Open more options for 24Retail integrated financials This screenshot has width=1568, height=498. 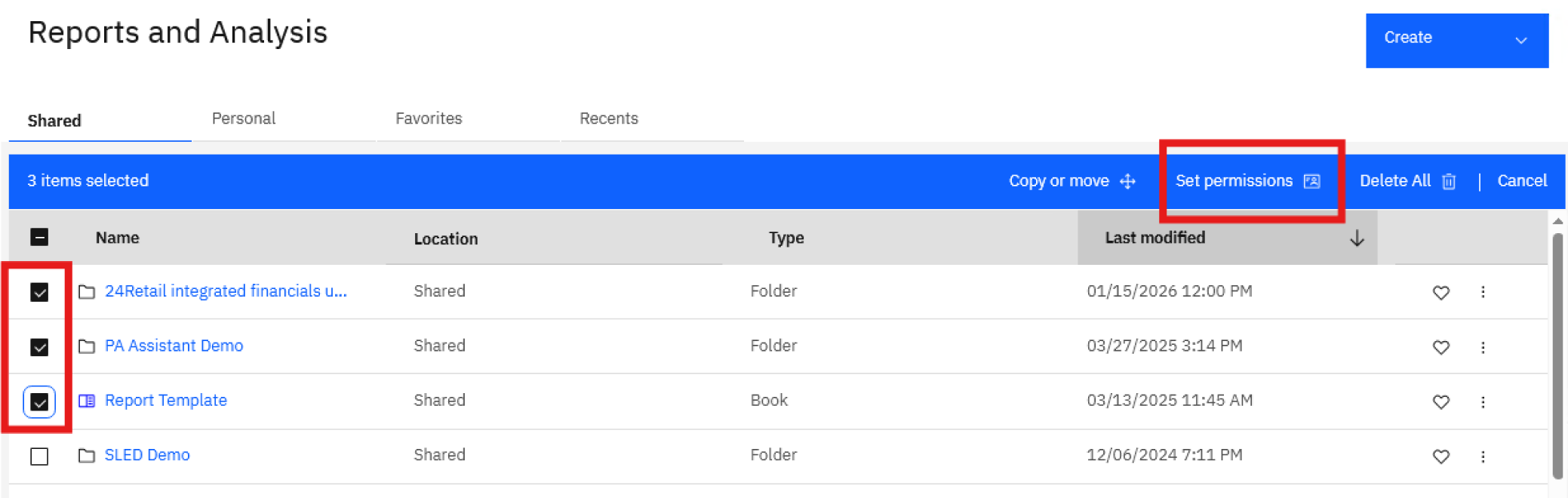(x=1483, y=292)
